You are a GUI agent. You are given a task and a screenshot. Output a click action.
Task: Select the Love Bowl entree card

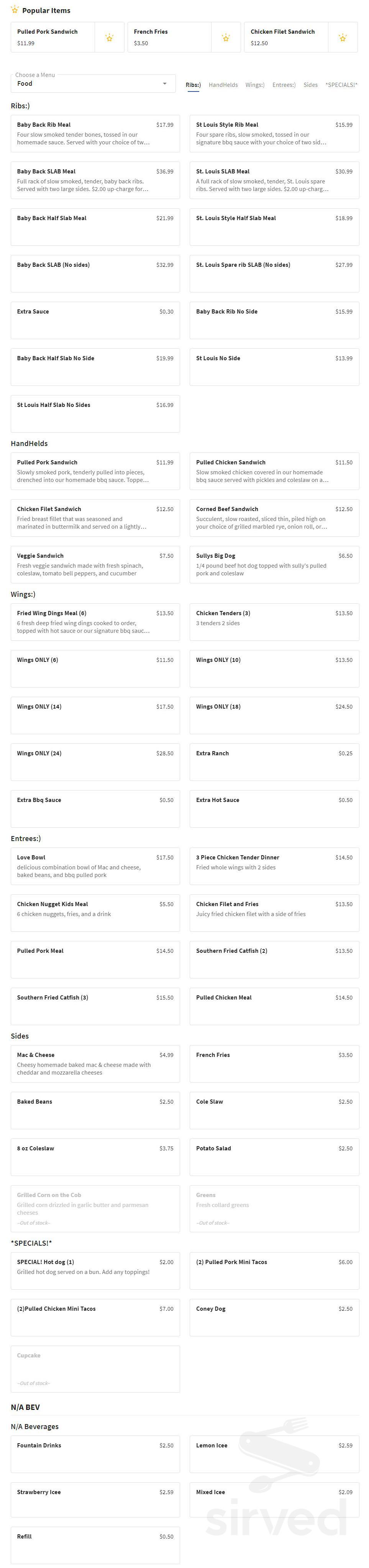pos(95,866)
